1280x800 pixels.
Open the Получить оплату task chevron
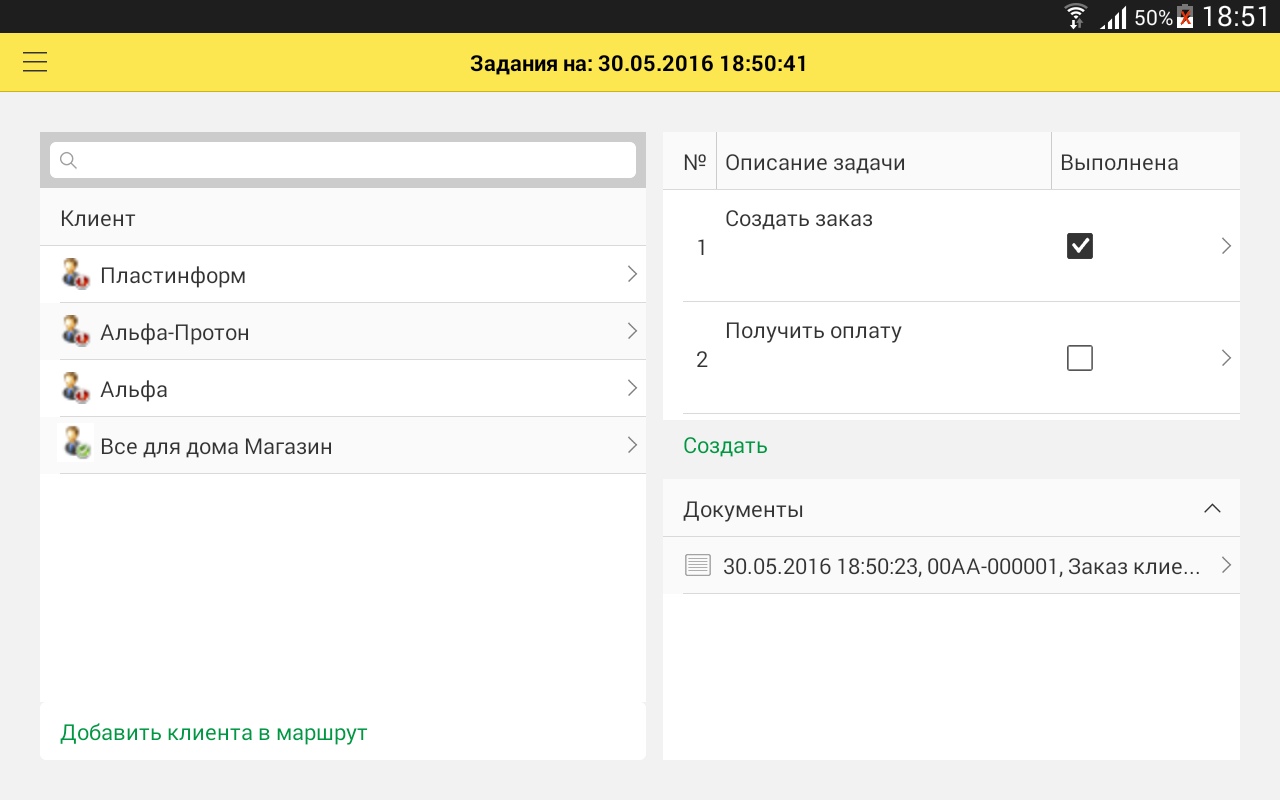(1226, 358)
